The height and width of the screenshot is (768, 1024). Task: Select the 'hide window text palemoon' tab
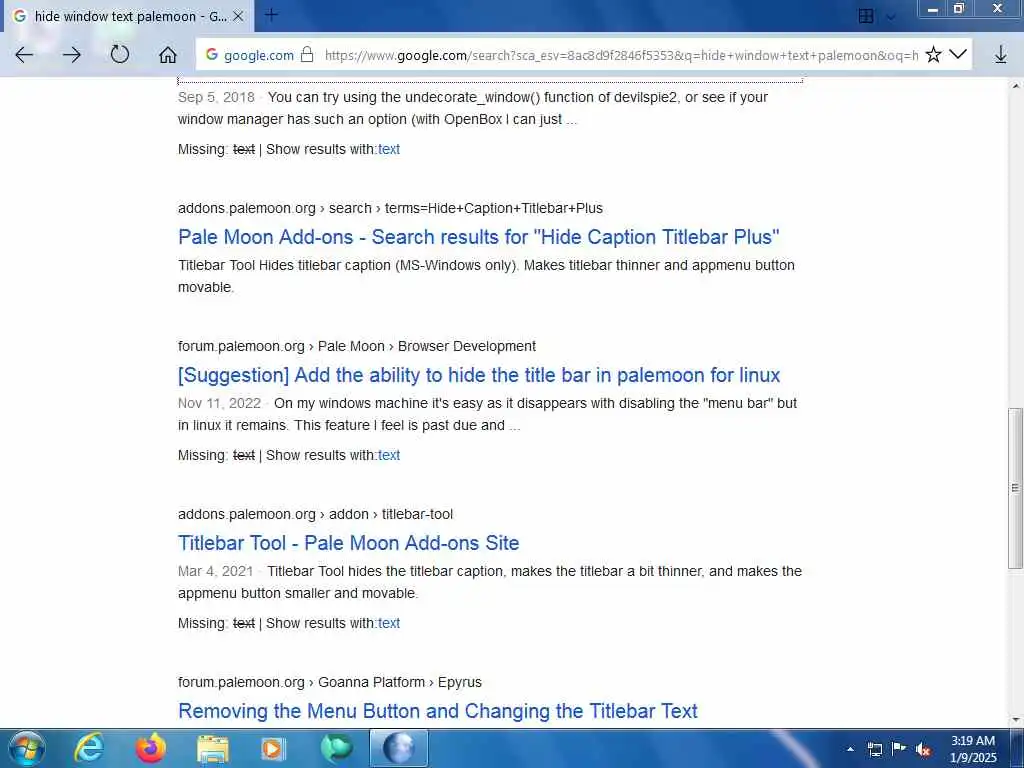coord(129,16)
